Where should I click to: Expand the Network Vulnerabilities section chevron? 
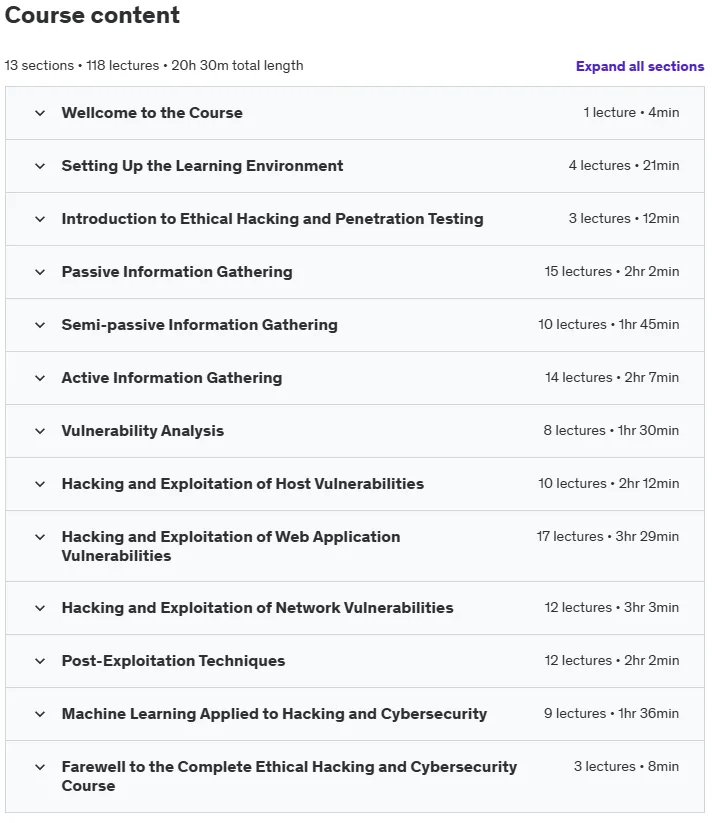click(x=40, y=608)
